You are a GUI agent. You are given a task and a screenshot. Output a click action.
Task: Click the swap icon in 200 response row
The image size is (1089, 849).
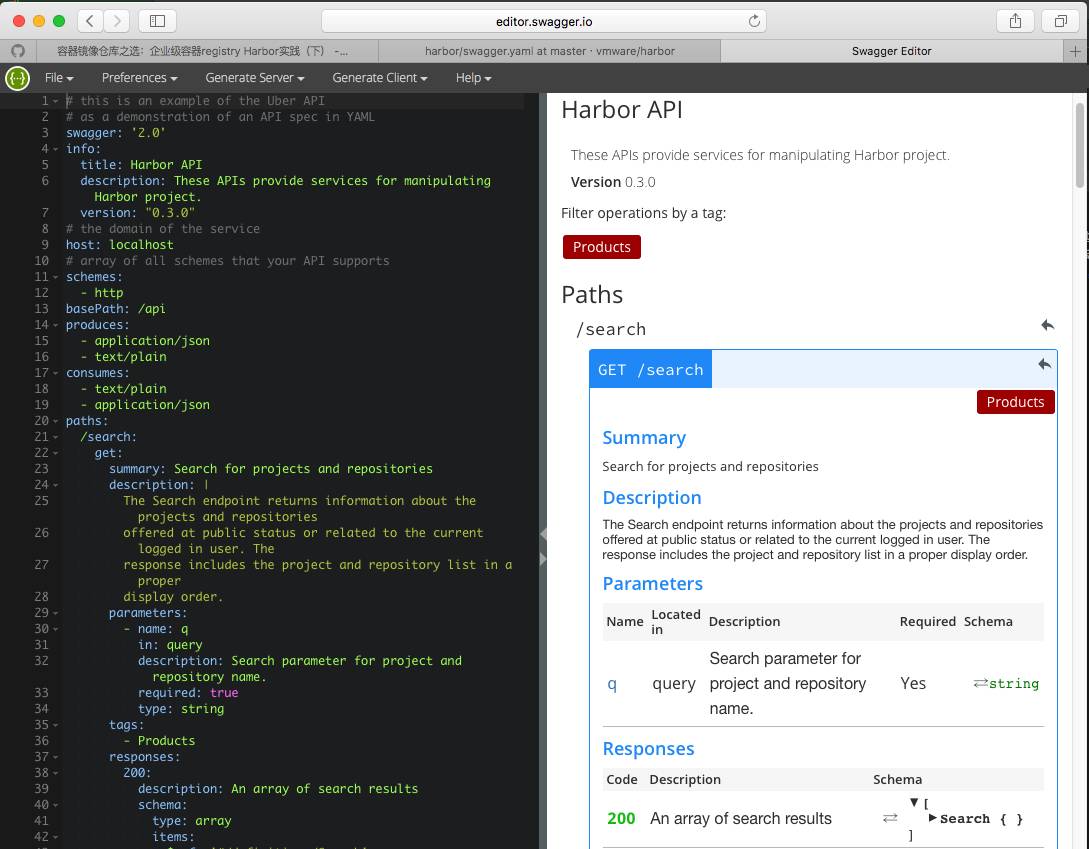pyautogui.click(x=890, y=818)
